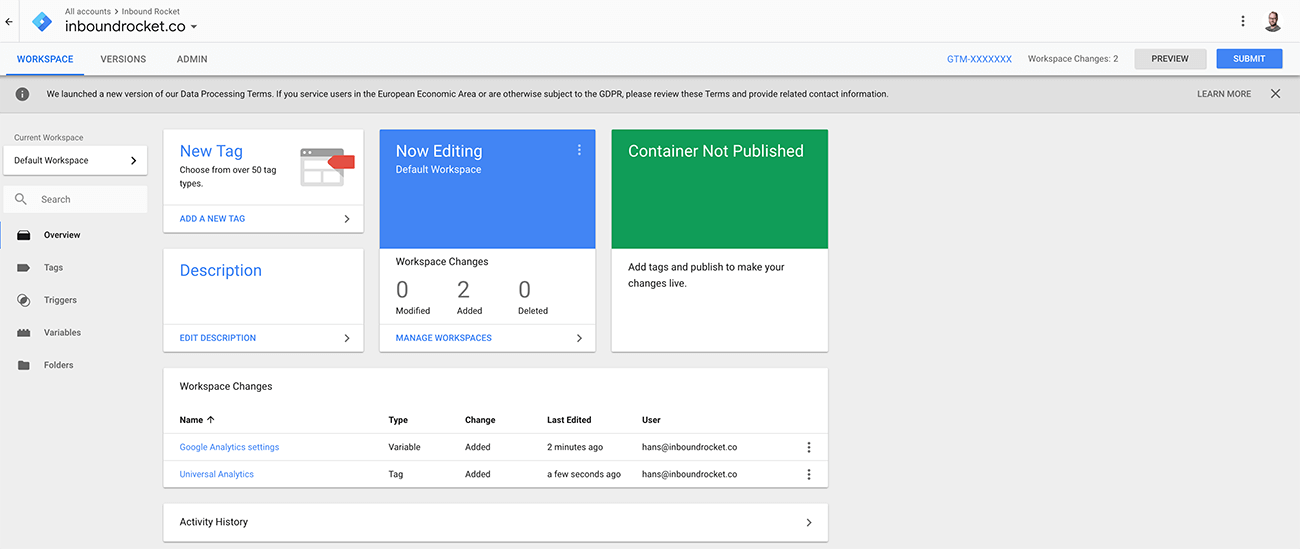This screenshot has width=1300, height=549.
Task: Click the Overview icon in the sidebar
Action: coord(23,235)
